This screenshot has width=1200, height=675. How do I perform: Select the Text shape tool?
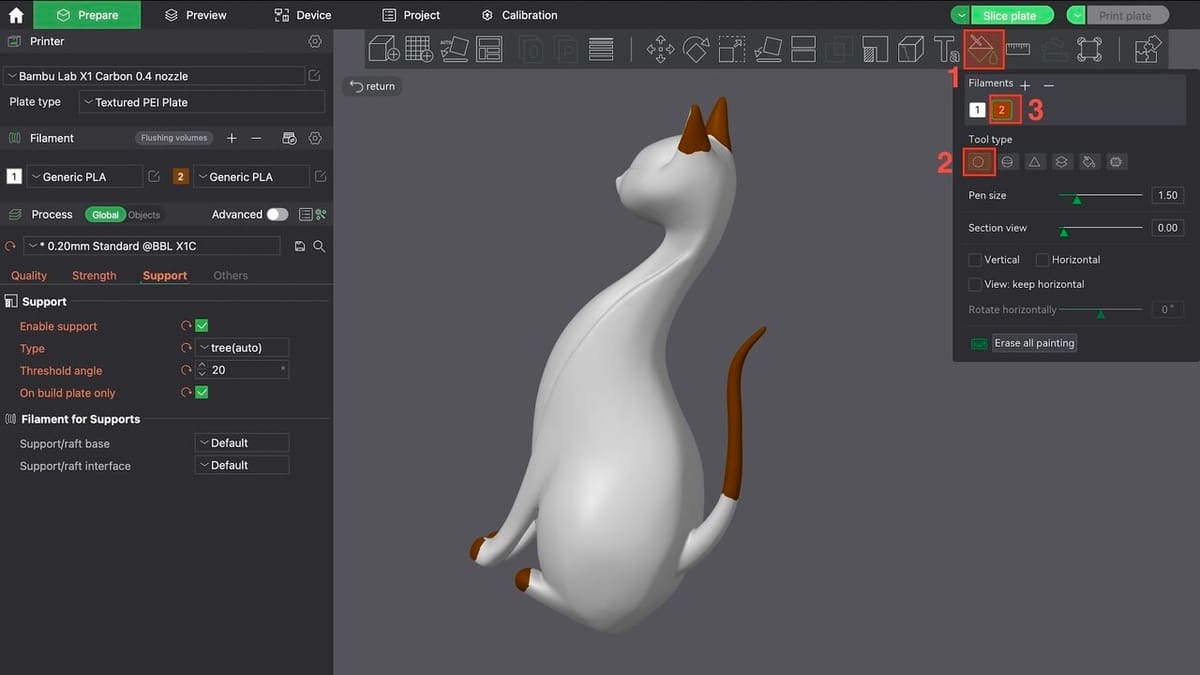[946, 49]
